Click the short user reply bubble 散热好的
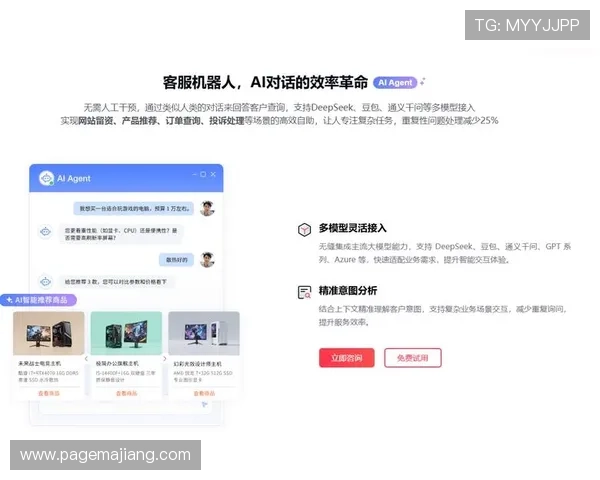 (176, 260)
